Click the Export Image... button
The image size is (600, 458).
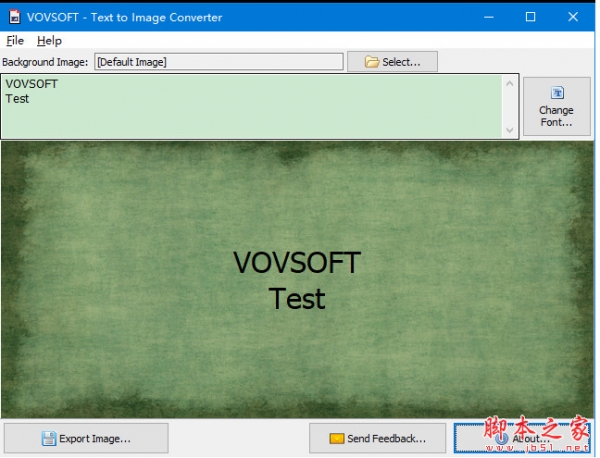(86, 438)
